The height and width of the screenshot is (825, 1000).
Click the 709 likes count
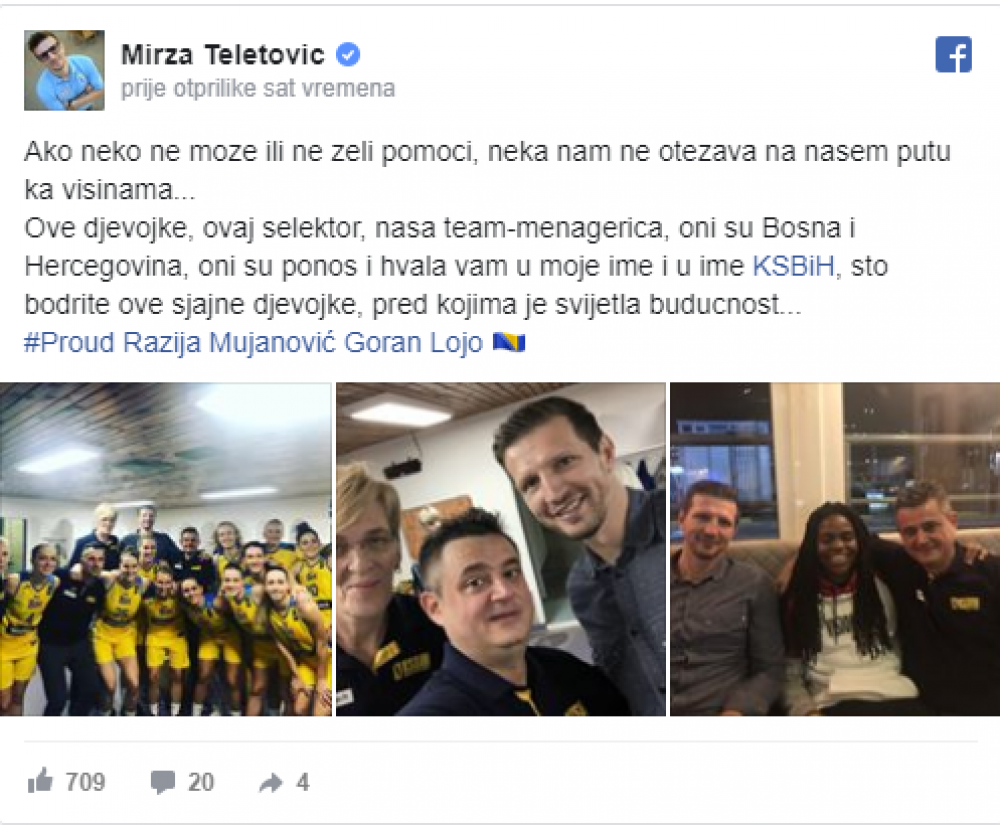coord(85,782)
